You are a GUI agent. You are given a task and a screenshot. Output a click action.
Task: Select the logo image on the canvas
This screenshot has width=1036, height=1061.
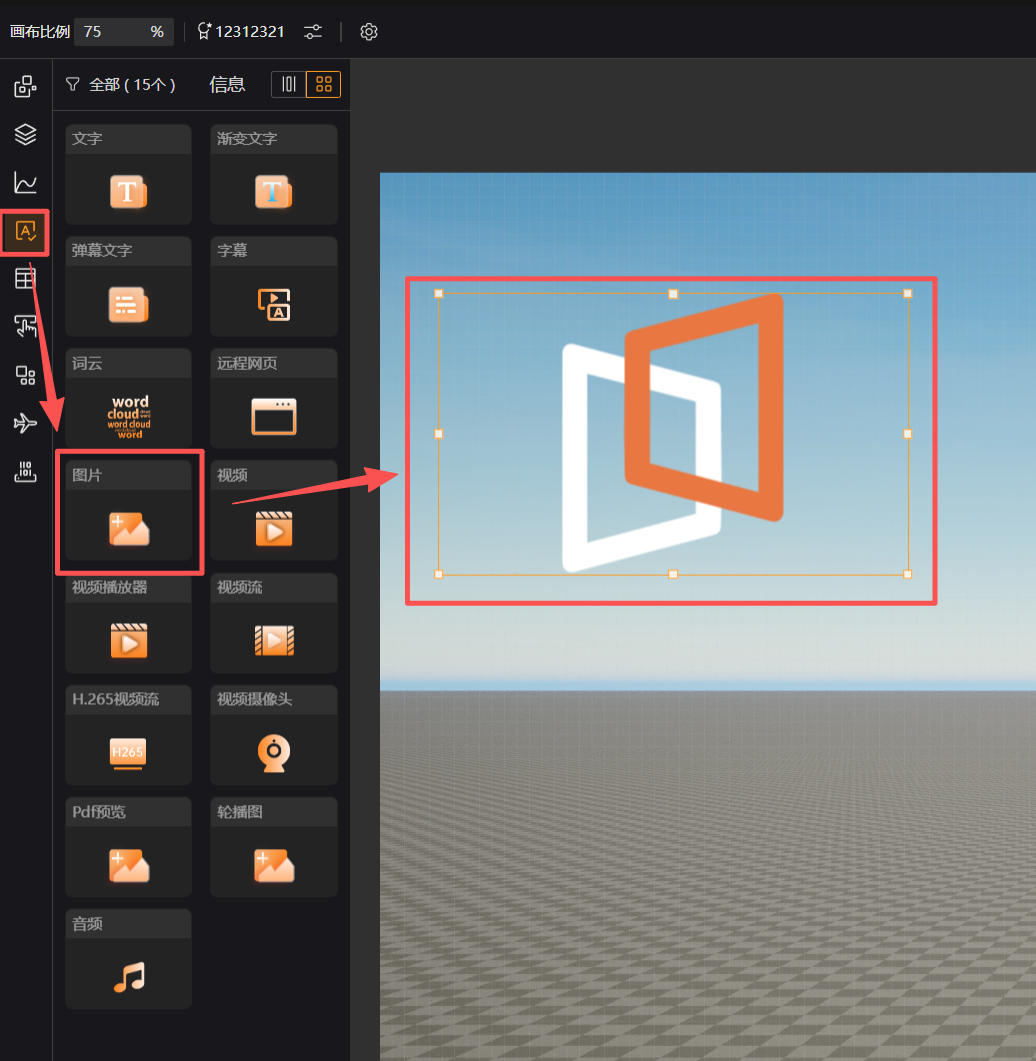point(673,433)
